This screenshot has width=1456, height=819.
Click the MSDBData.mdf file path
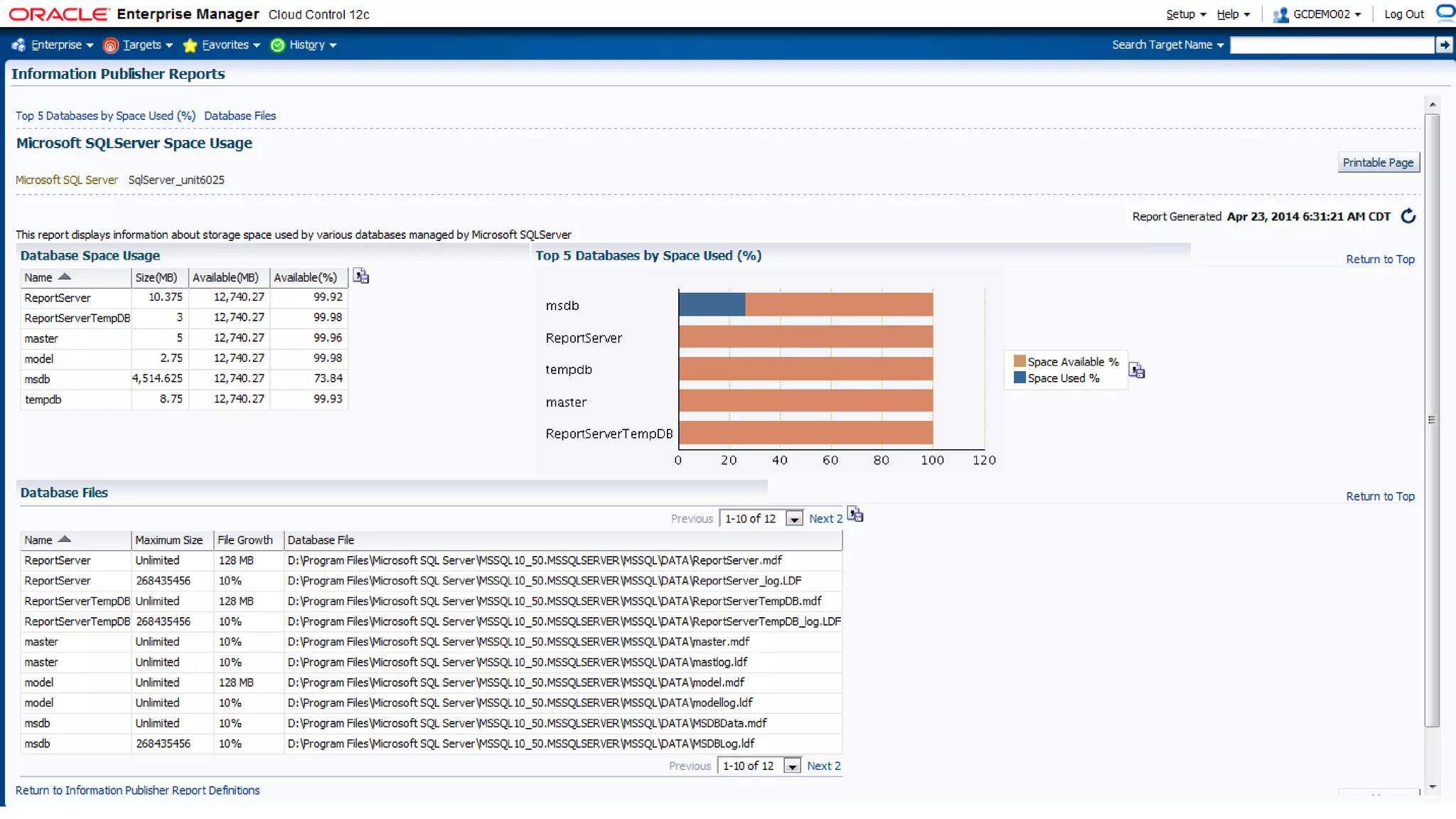[527, 723]
